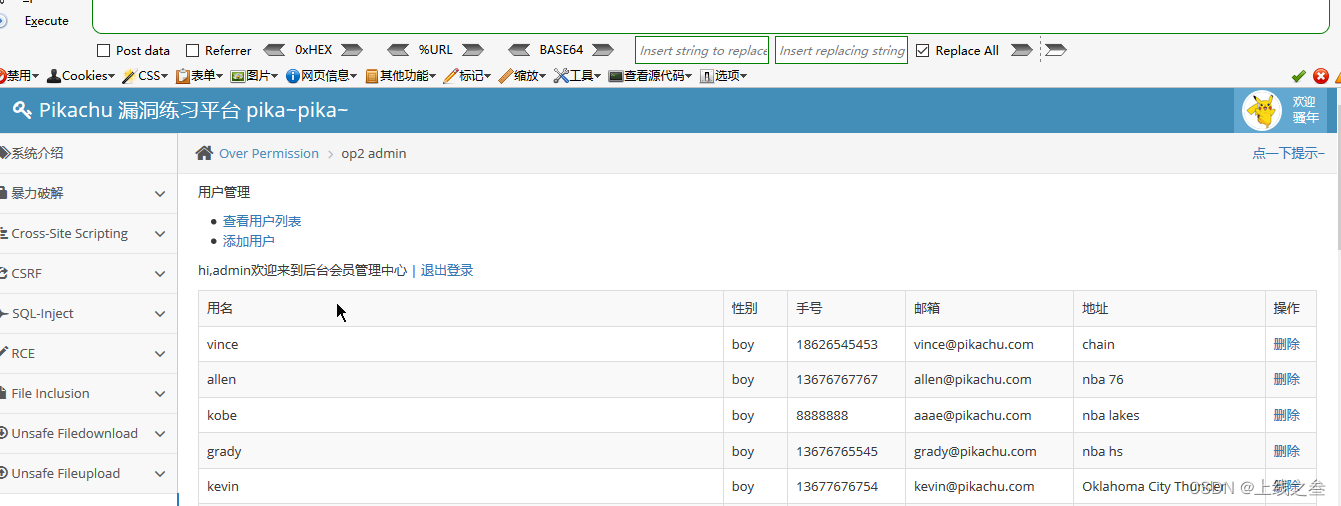
Task: Open the 表单 toolbar dropdown
Action: (x=200, y=75)
